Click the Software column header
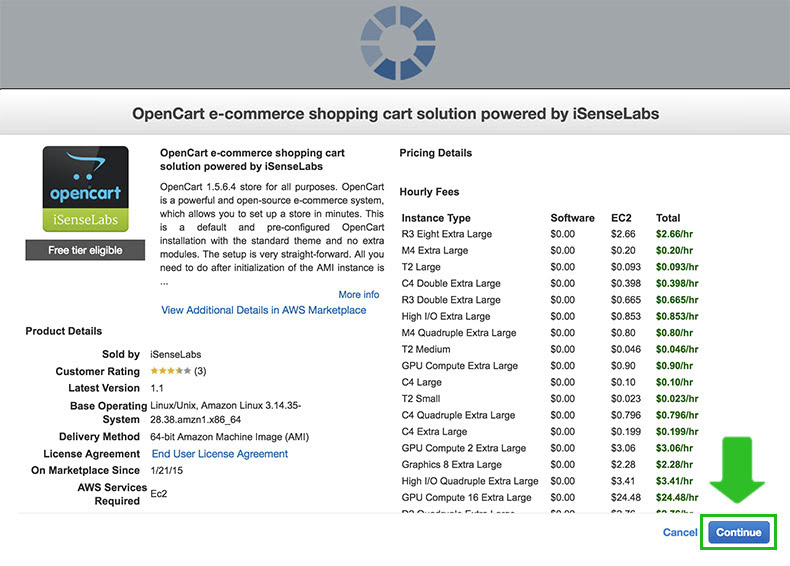The image size is (790, 566). 572,218
